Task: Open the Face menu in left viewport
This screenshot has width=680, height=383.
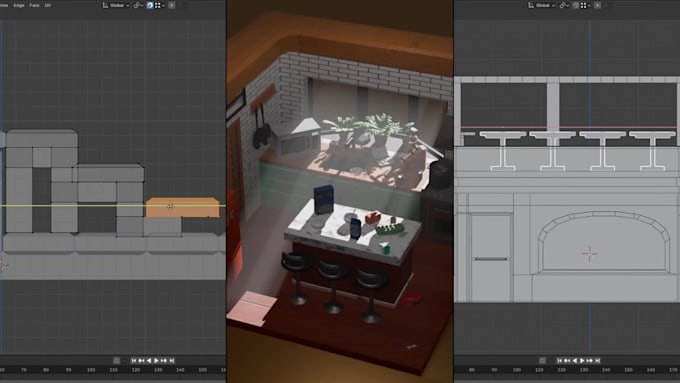Action: coord(34,5)
